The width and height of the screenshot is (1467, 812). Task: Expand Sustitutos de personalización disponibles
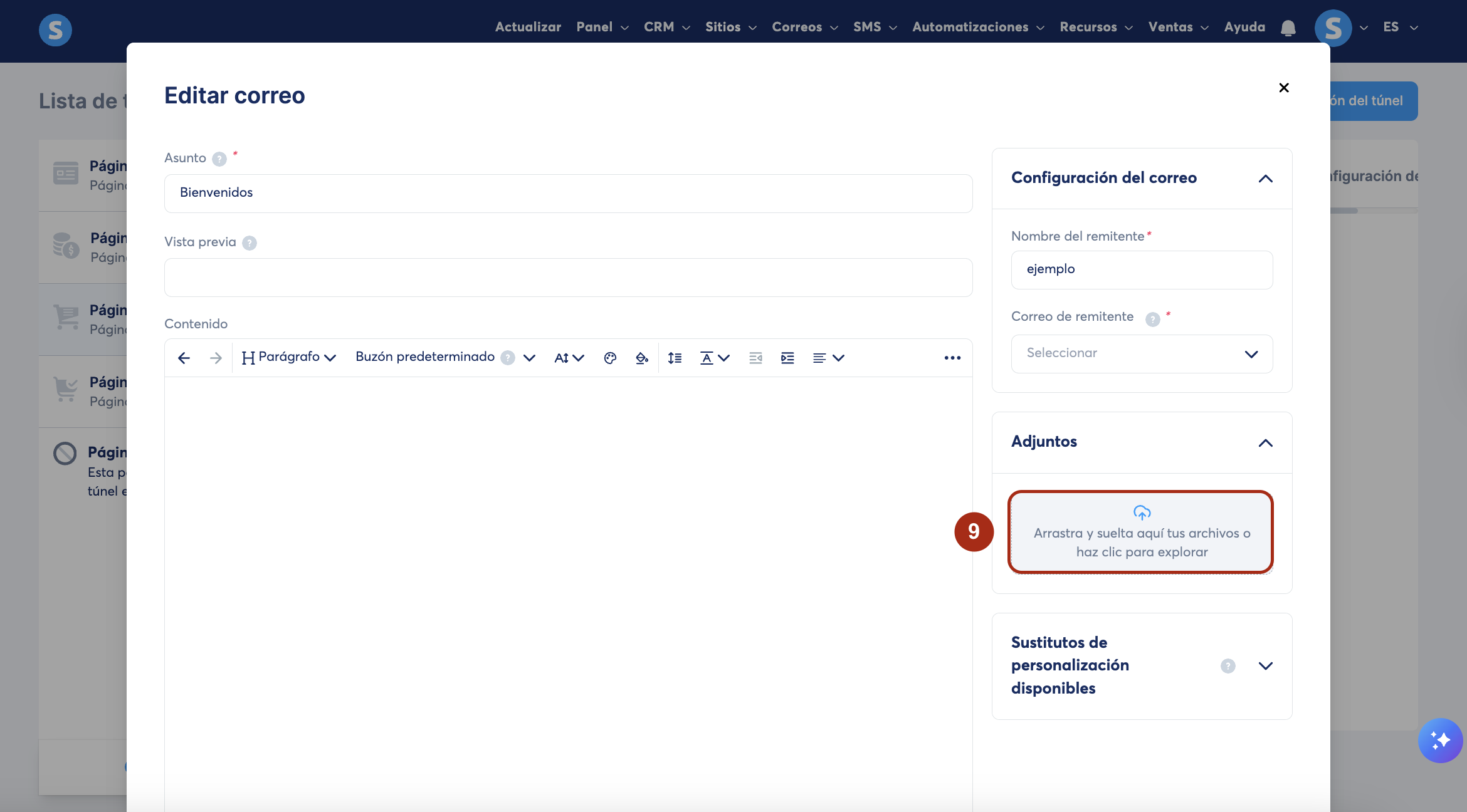(1265, 665)
